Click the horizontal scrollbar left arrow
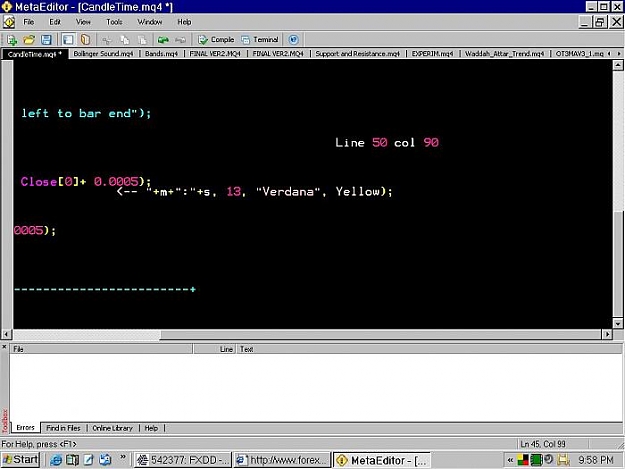This screenshot has height=469, width=625. (6, 334)
